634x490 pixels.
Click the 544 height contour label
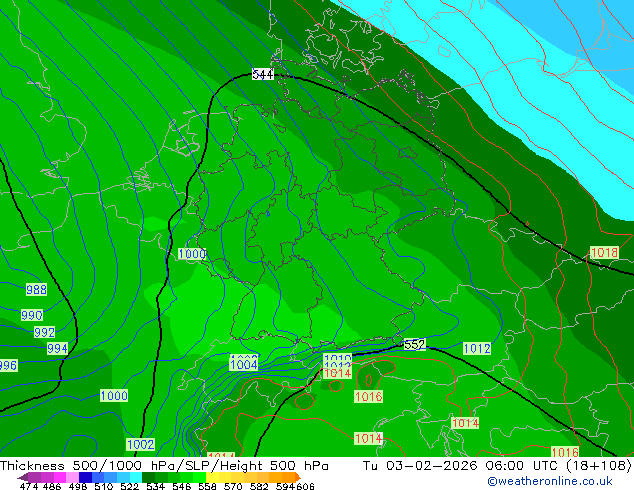point(263,74)
